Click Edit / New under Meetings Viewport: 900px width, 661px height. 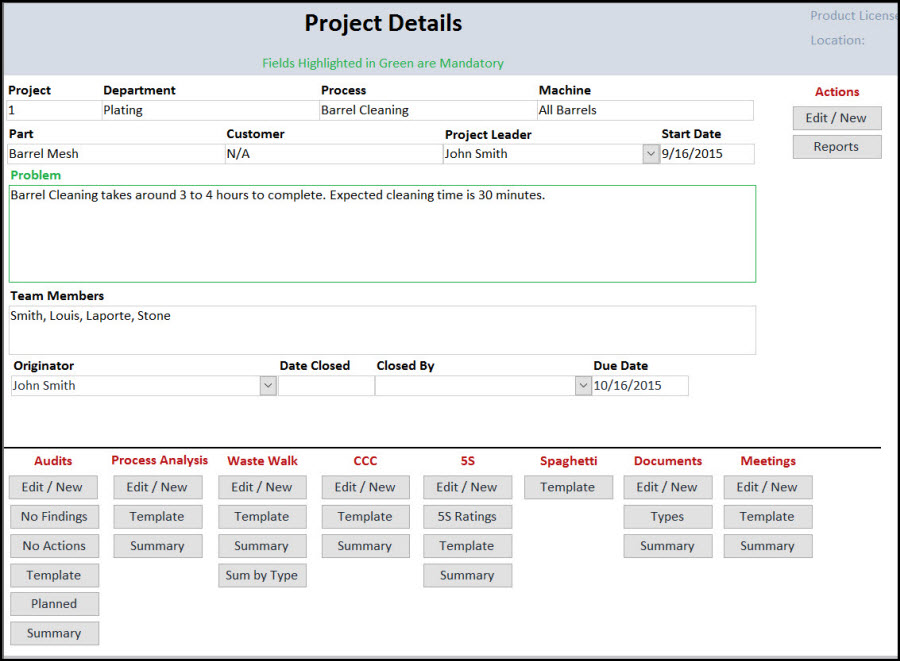coord(767,487)
